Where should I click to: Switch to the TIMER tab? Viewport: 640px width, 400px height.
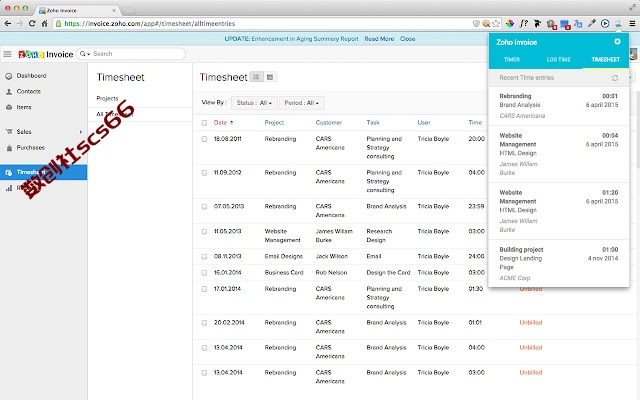tap(511, 60)
